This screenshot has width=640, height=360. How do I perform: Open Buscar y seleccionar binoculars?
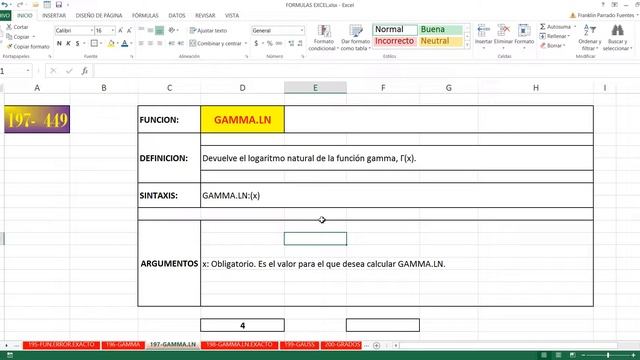coord(617,38)
